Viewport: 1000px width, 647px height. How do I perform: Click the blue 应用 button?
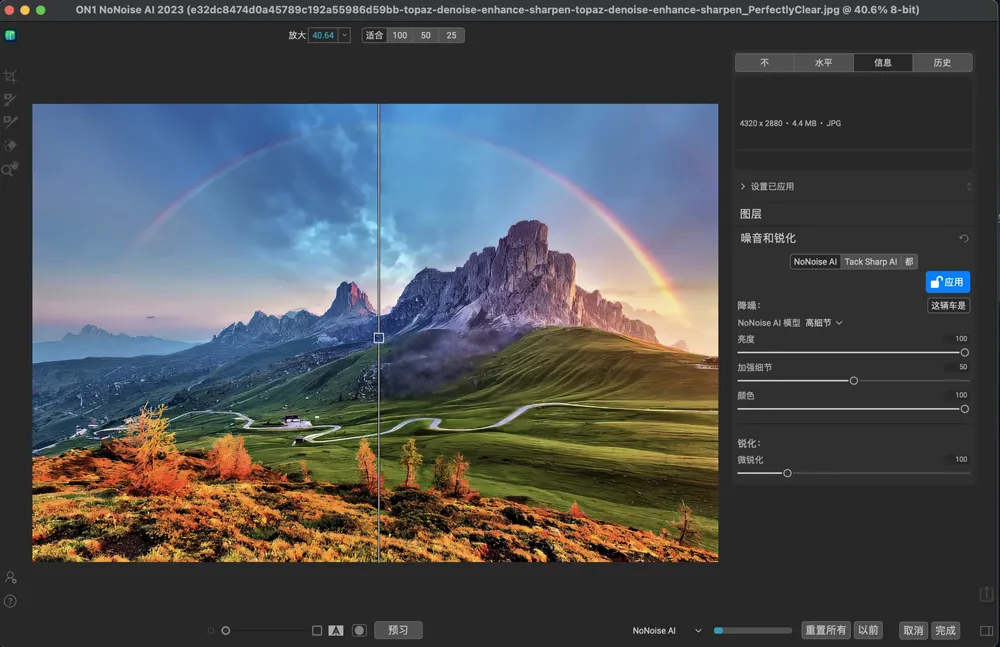(947, 282)
